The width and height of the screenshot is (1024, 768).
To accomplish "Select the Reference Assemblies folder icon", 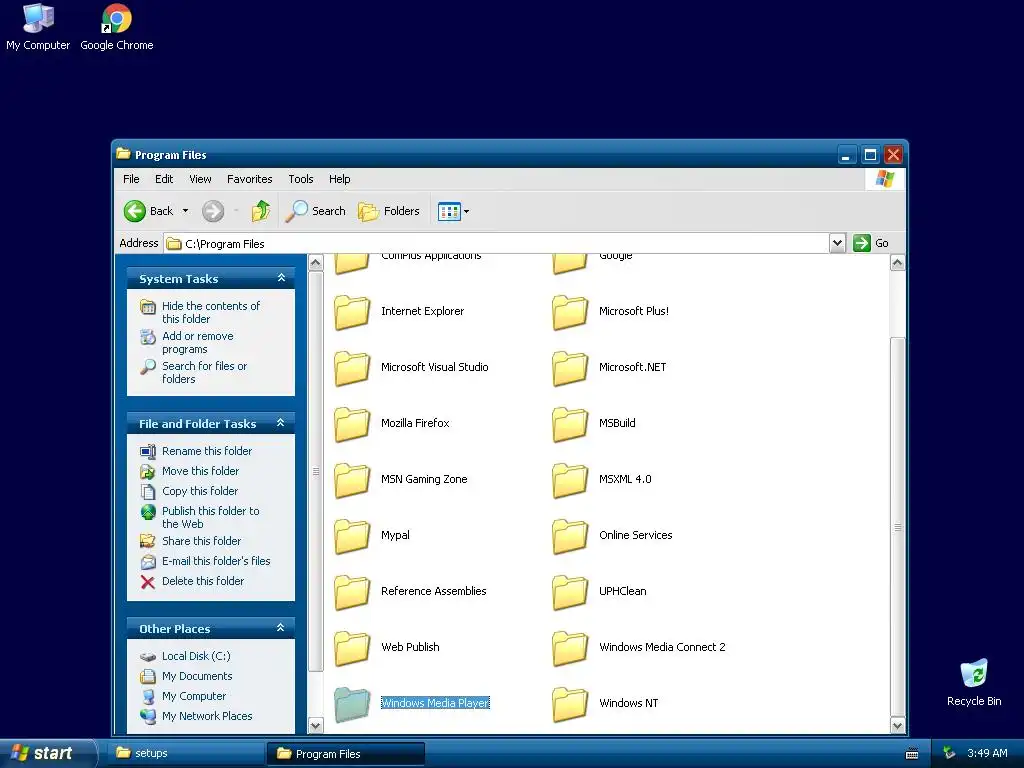I will pyautogui.click(x=352, y=592).
